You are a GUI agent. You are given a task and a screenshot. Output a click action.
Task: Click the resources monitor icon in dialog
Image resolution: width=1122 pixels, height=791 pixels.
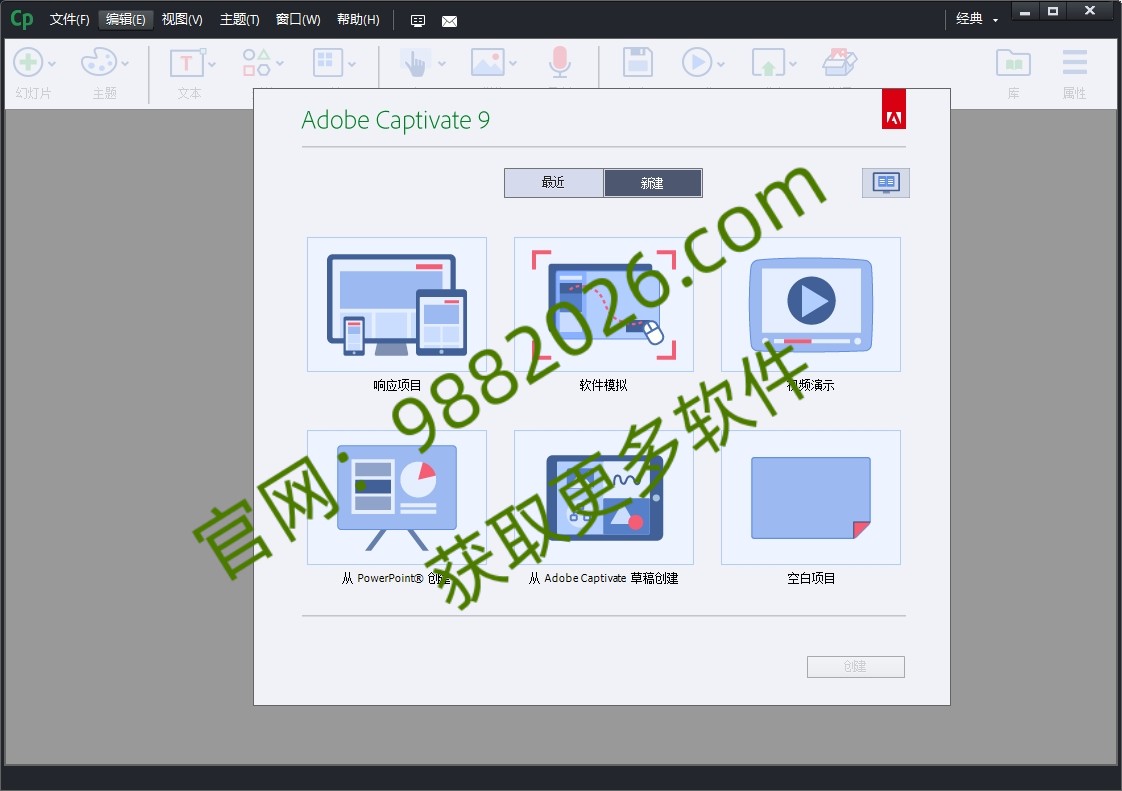click(886, 183)
